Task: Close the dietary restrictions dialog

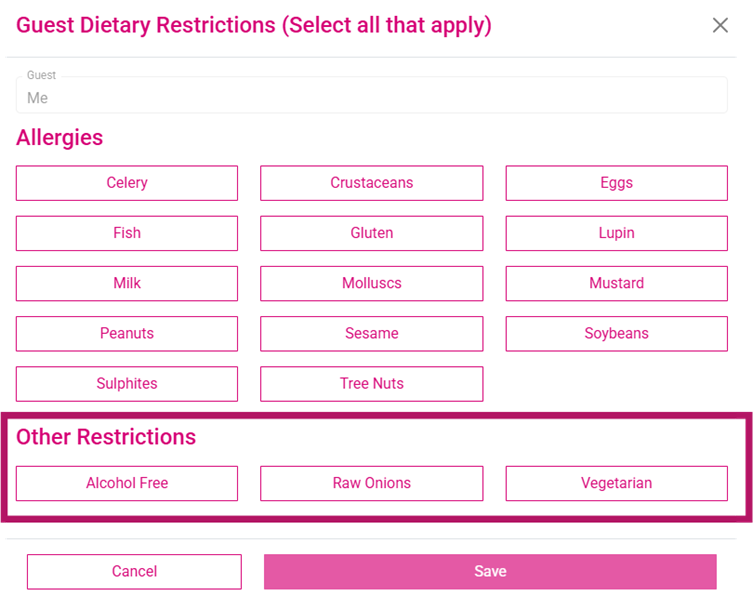Action: [720, 25]
